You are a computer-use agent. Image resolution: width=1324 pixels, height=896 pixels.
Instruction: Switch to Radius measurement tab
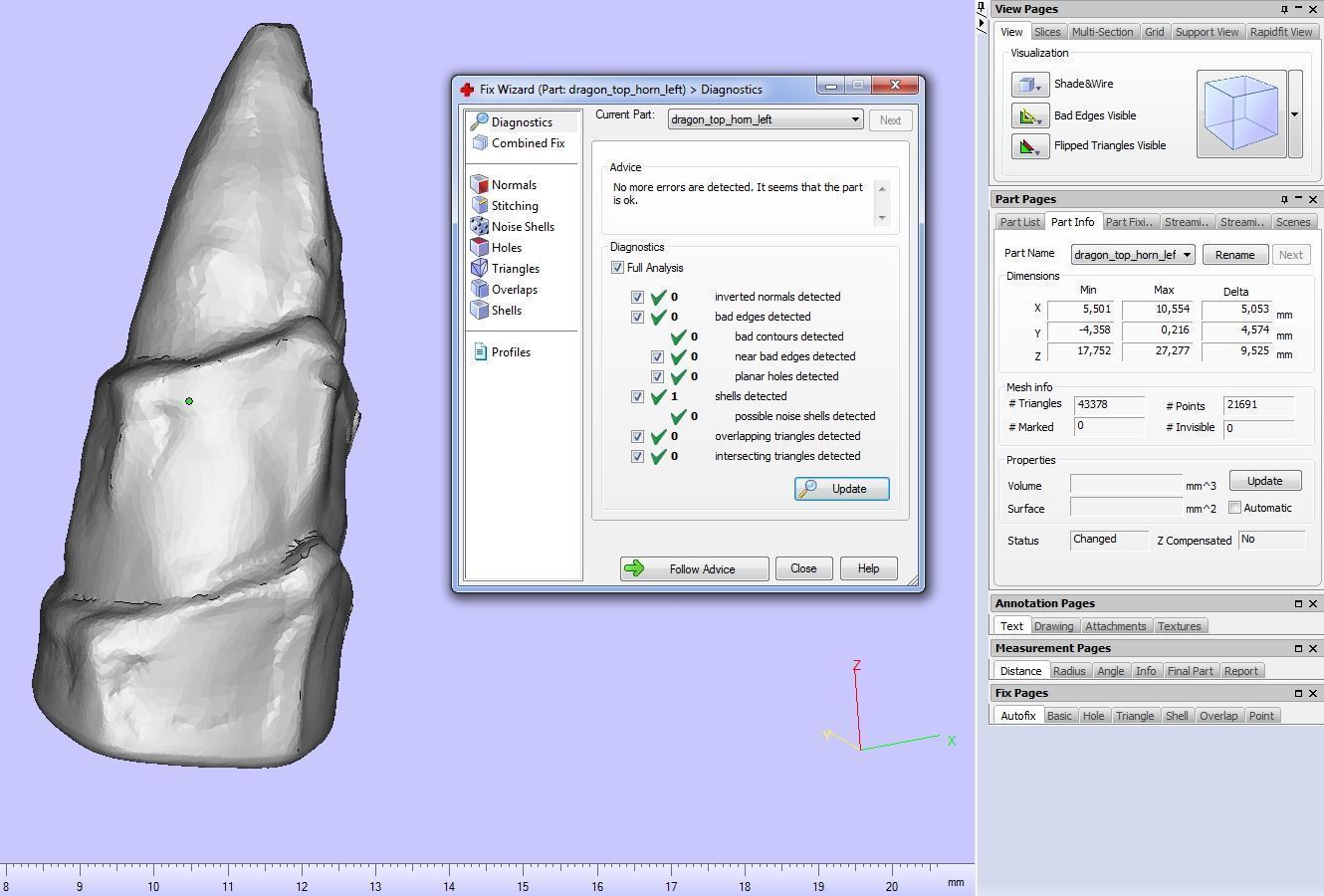click(x=1069, y=671)
